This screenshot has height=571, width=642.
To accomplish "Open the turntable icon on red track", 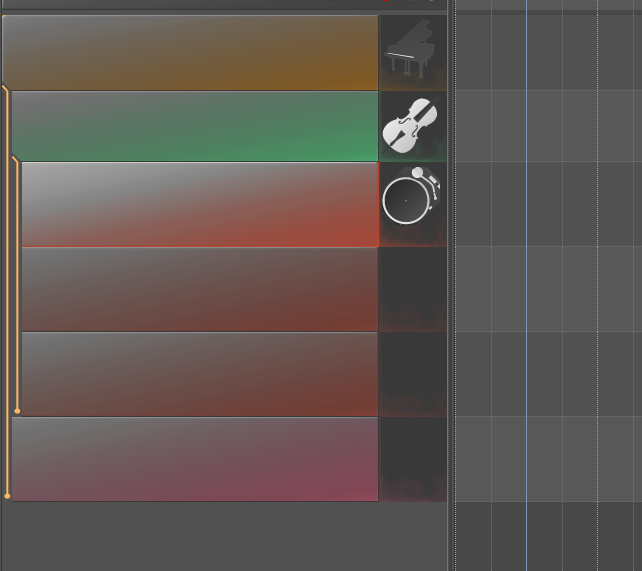I will coord(411,196).
